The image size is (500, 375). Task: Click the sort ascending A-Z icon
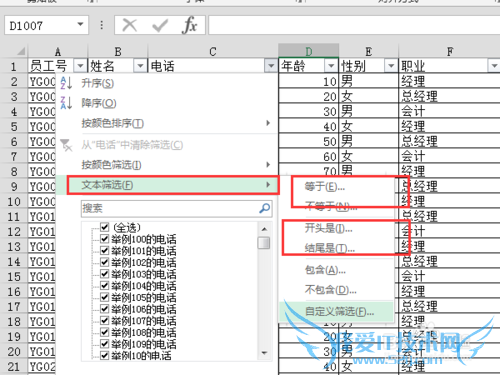pos(66,83)
